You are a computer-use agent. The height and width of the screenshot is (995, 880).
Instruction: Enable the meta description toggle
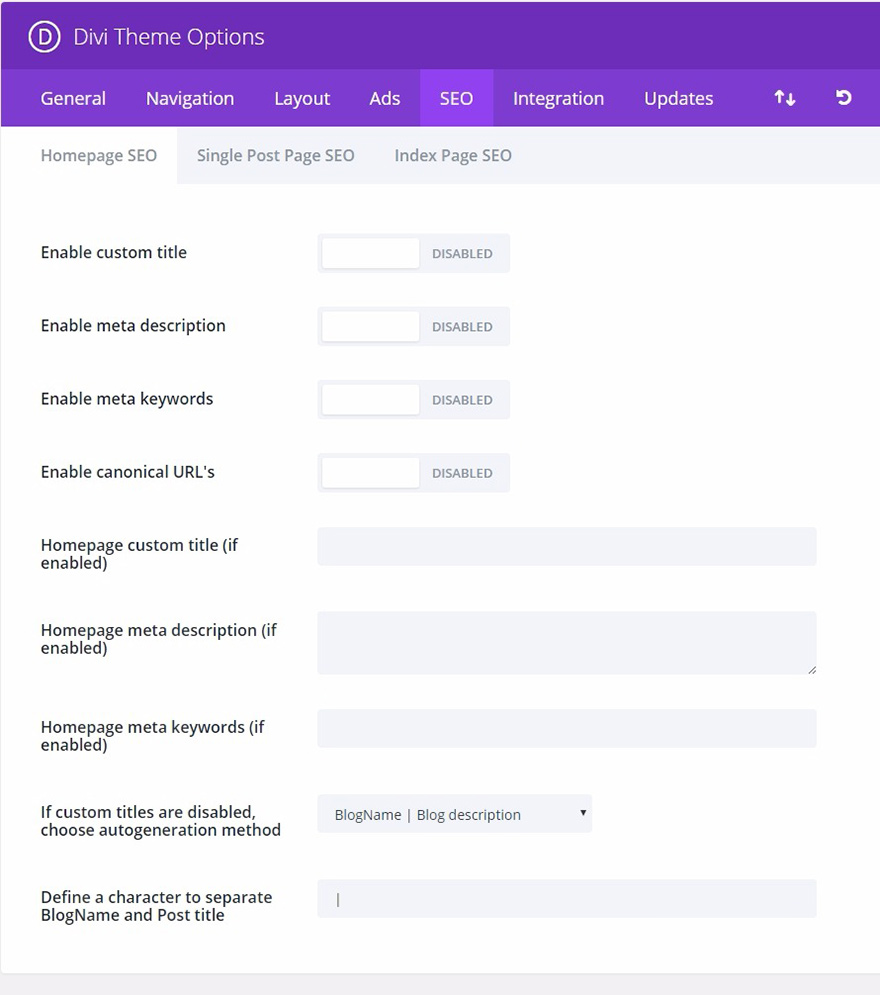pos(370,326)
